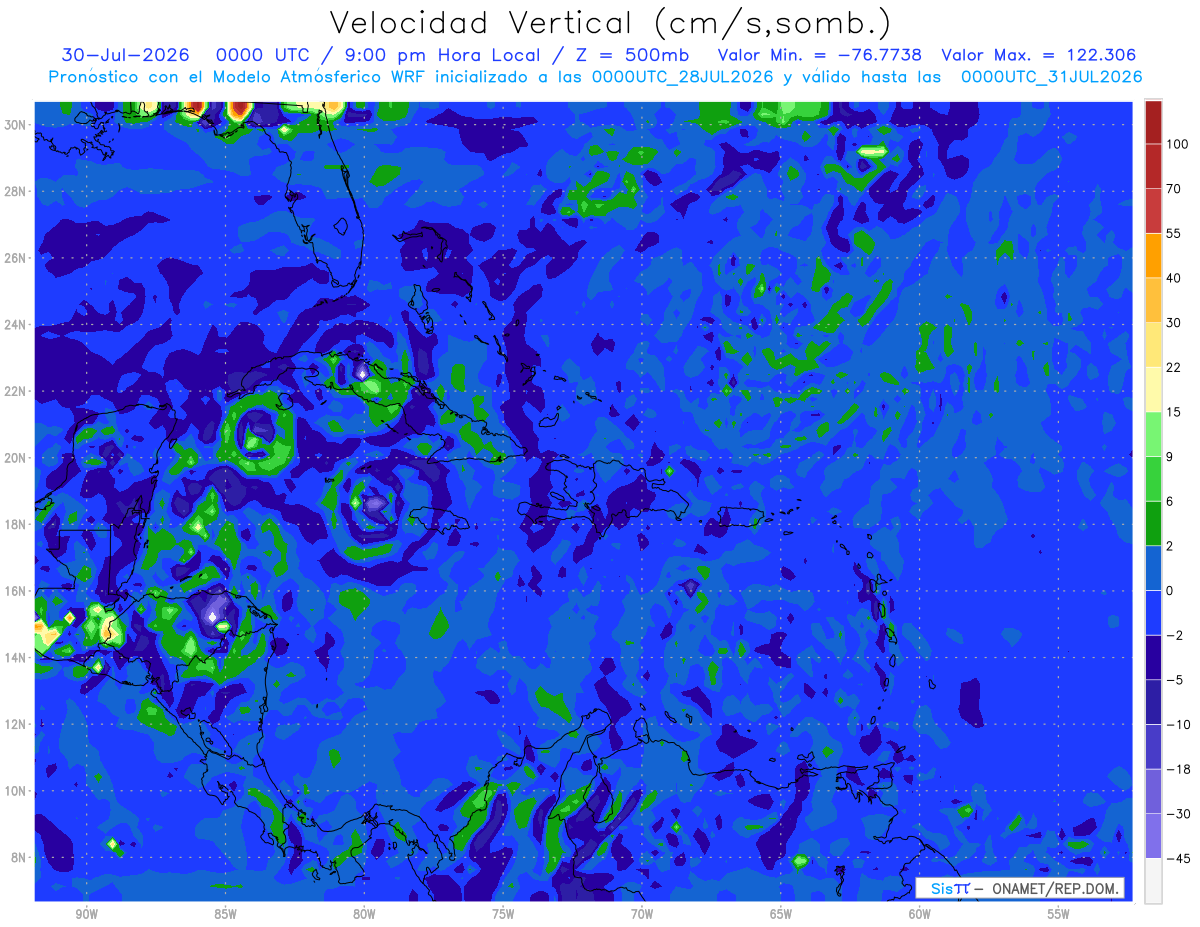Click the colorbar label 40
This screenshot has width=1200, height=927.
[1174, 278]
